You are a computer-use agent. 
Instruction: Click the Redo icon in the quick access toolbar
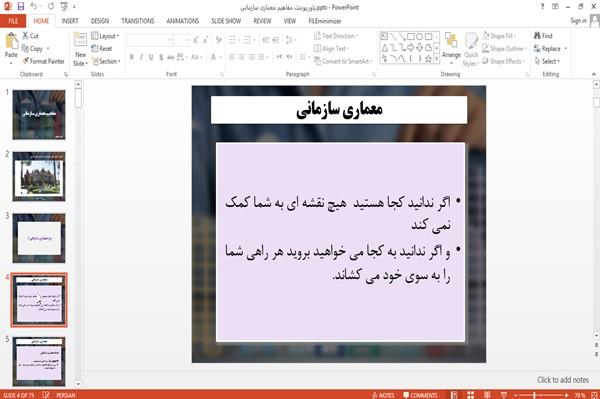coord(51,7)
